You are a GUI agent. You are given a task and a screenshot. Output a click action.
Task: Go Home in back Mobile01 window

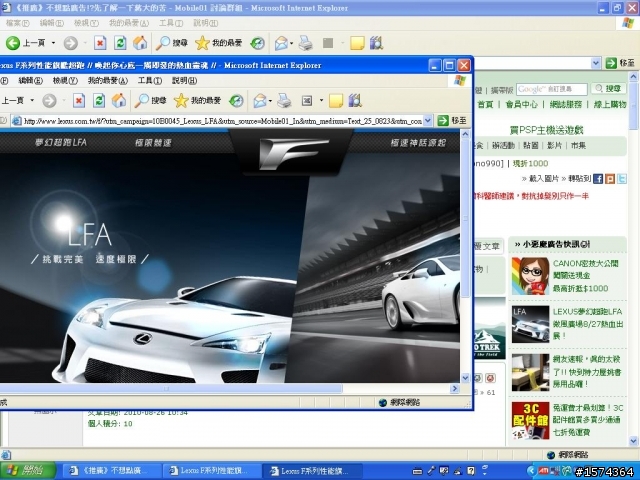point(140,43)
